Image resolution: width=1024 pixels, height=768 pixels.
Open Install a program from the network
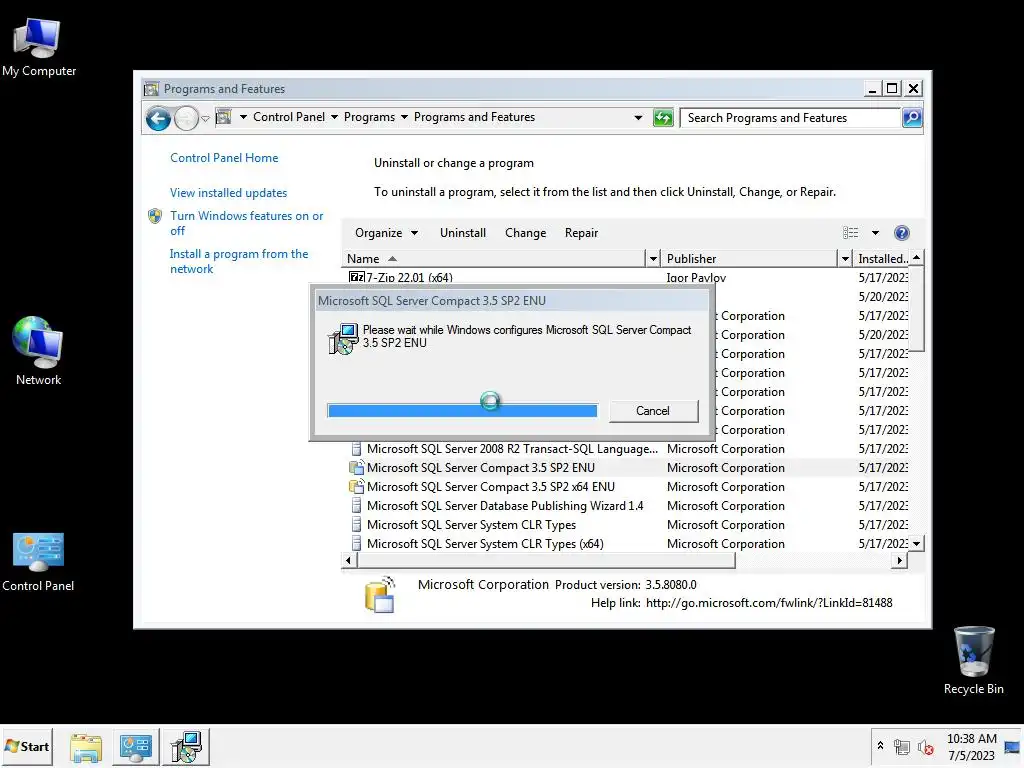pyautogui.click(x=238, y=261)
